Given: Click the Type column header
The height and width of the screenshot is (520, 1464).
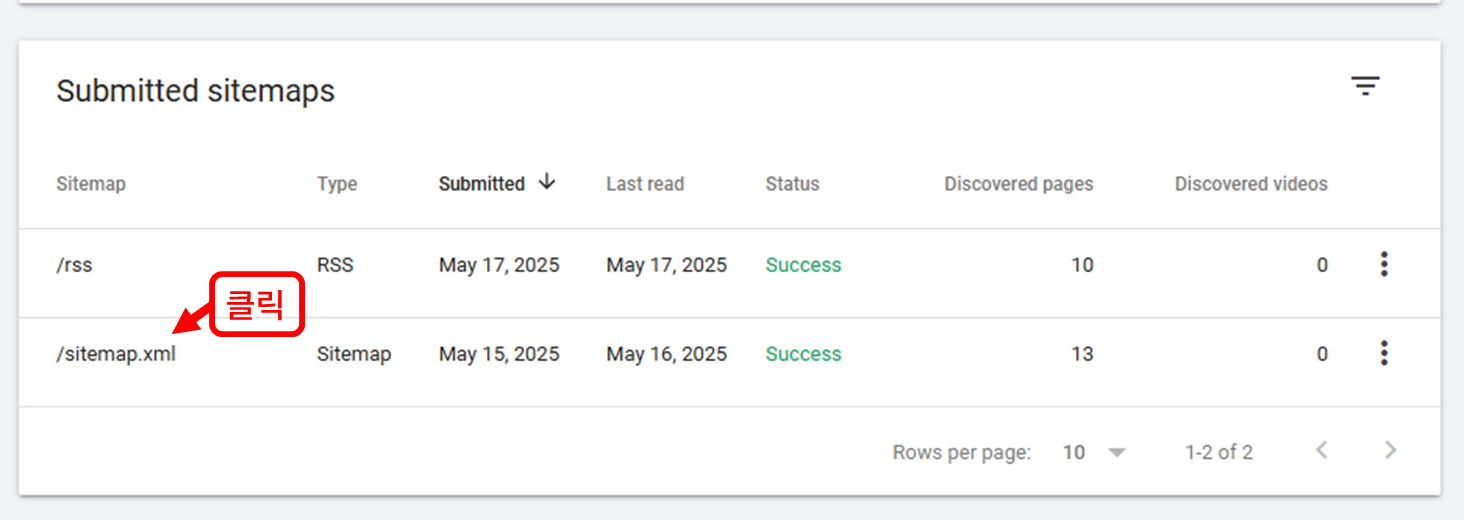Looking at the screenshot, I should [x=337, y=185].
